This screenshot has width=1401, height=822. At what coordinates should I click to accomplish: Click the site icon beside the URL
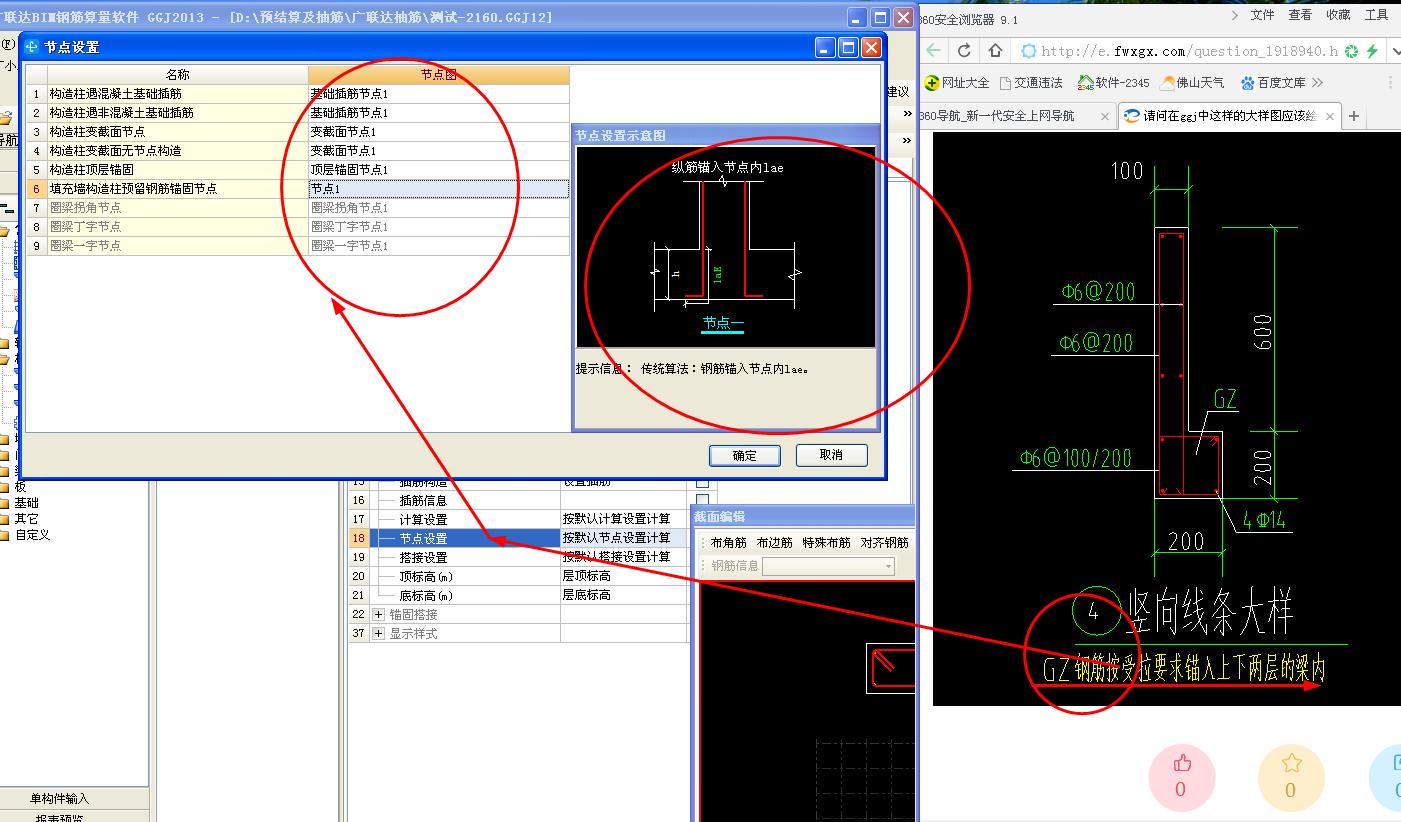(1029, 51)
